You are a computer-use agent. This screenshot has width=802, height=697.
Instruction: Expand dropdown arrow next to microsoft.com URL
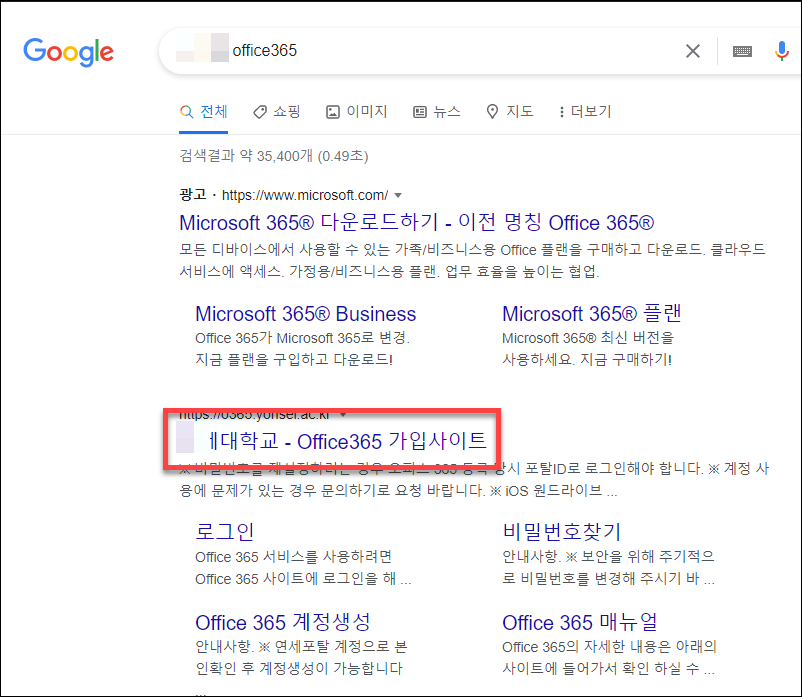(398, 195)
